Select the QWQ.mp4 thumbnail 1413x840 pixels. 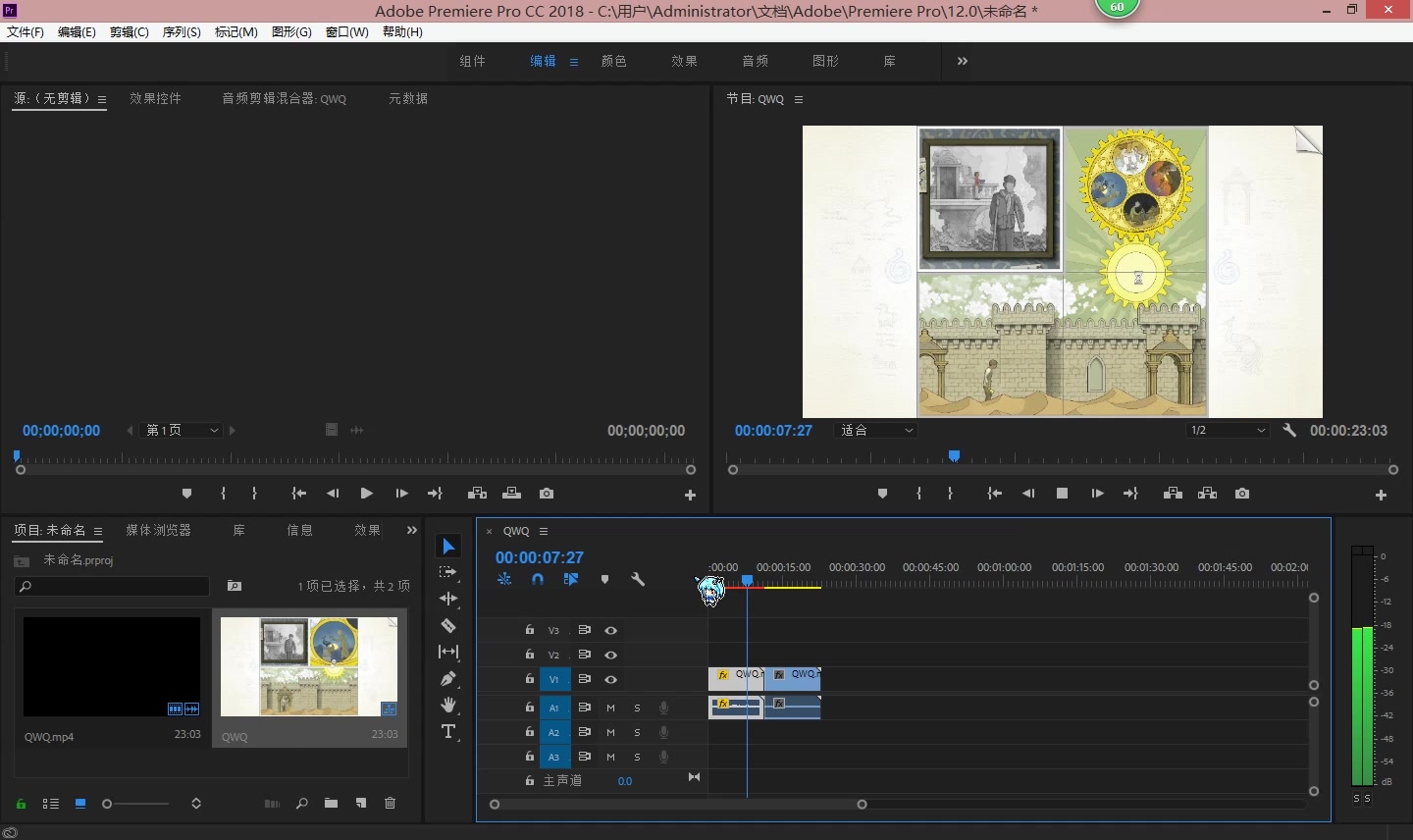click(112, 666)
